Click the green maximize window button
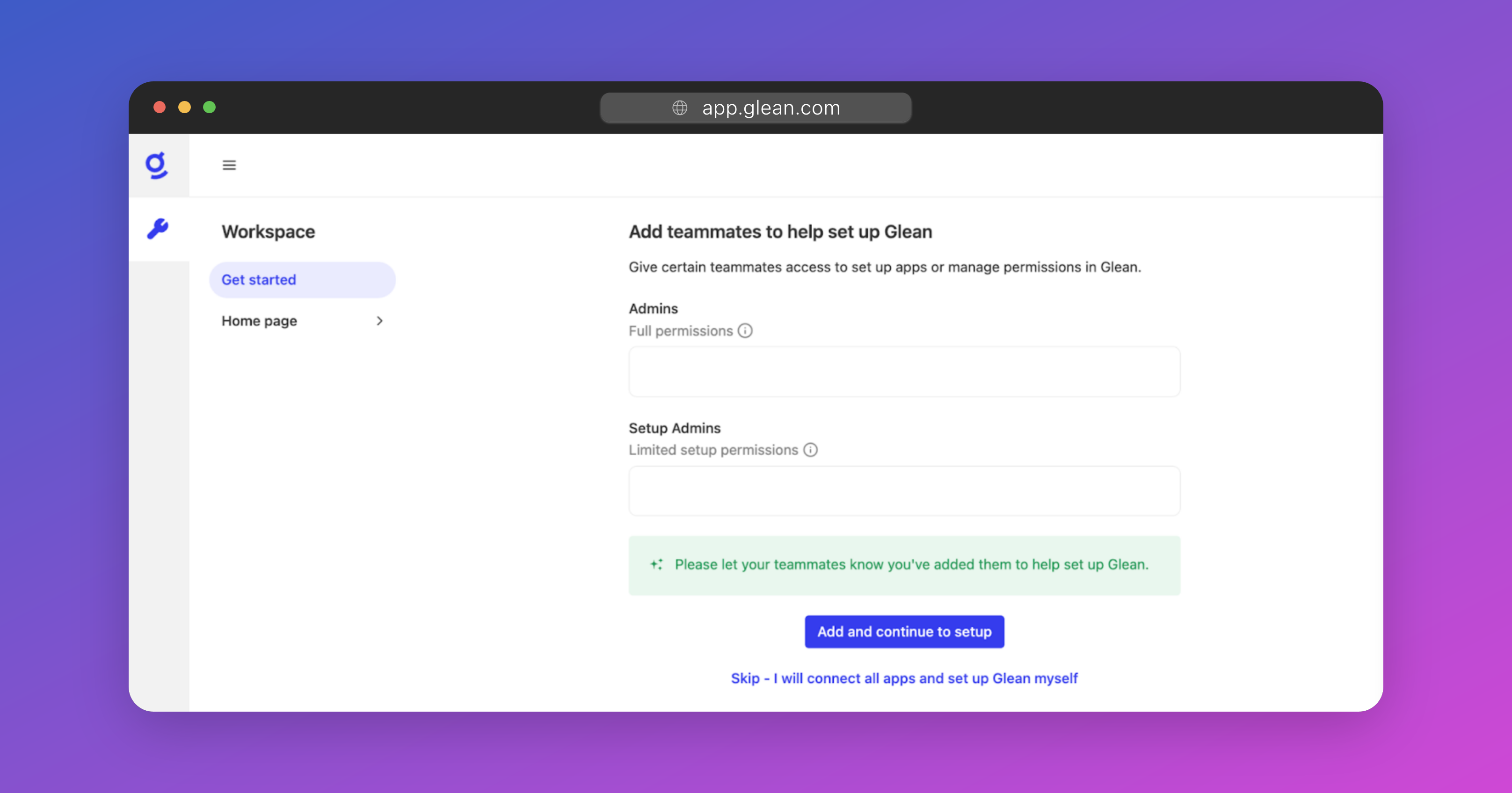This screenshot has width=1512, height=793. (x=210, y=108)
